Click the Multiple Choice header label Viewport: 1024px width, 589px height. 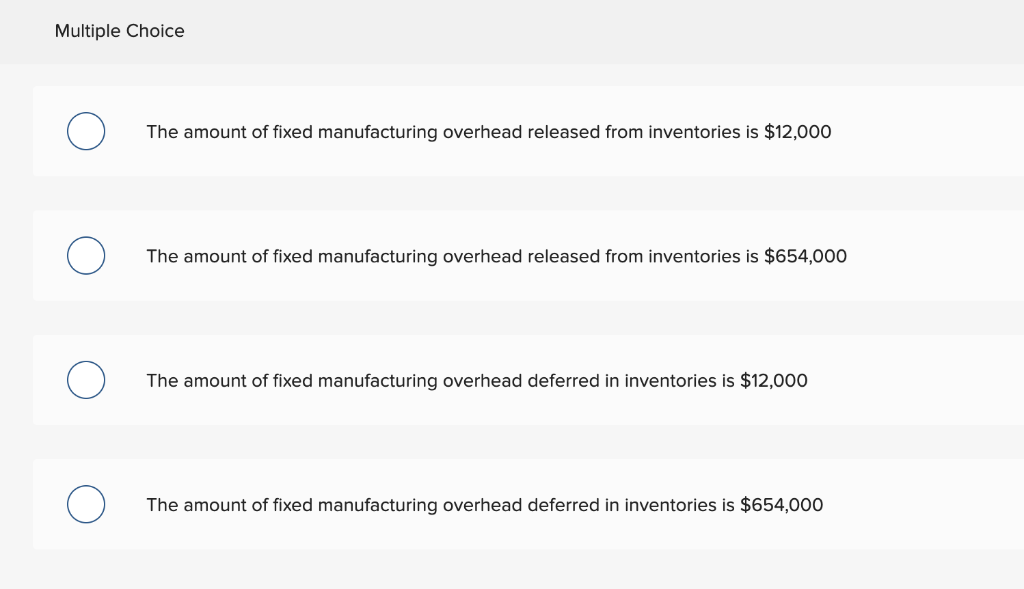pyautogui.click(x=119, y=31)
